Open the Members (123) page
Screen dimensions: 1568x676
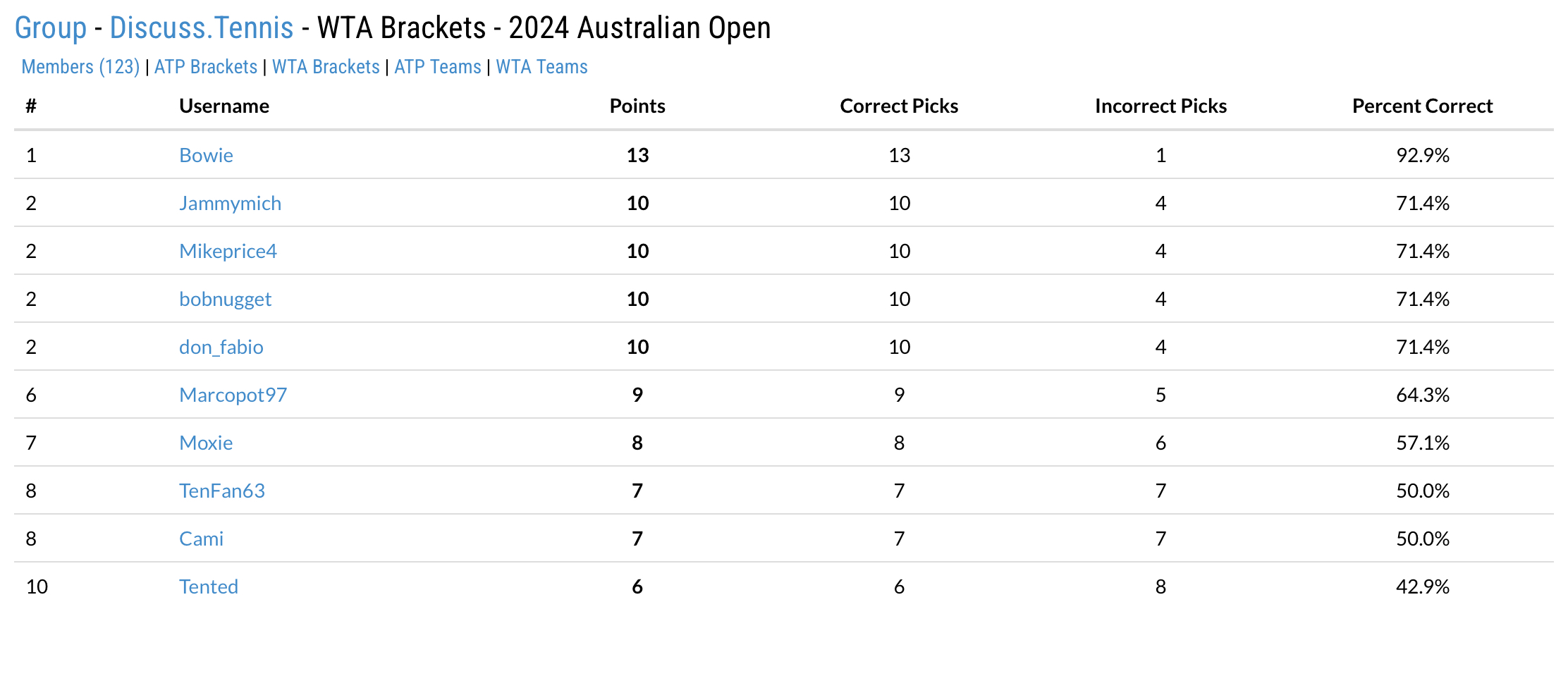click(x=80, y=67)
